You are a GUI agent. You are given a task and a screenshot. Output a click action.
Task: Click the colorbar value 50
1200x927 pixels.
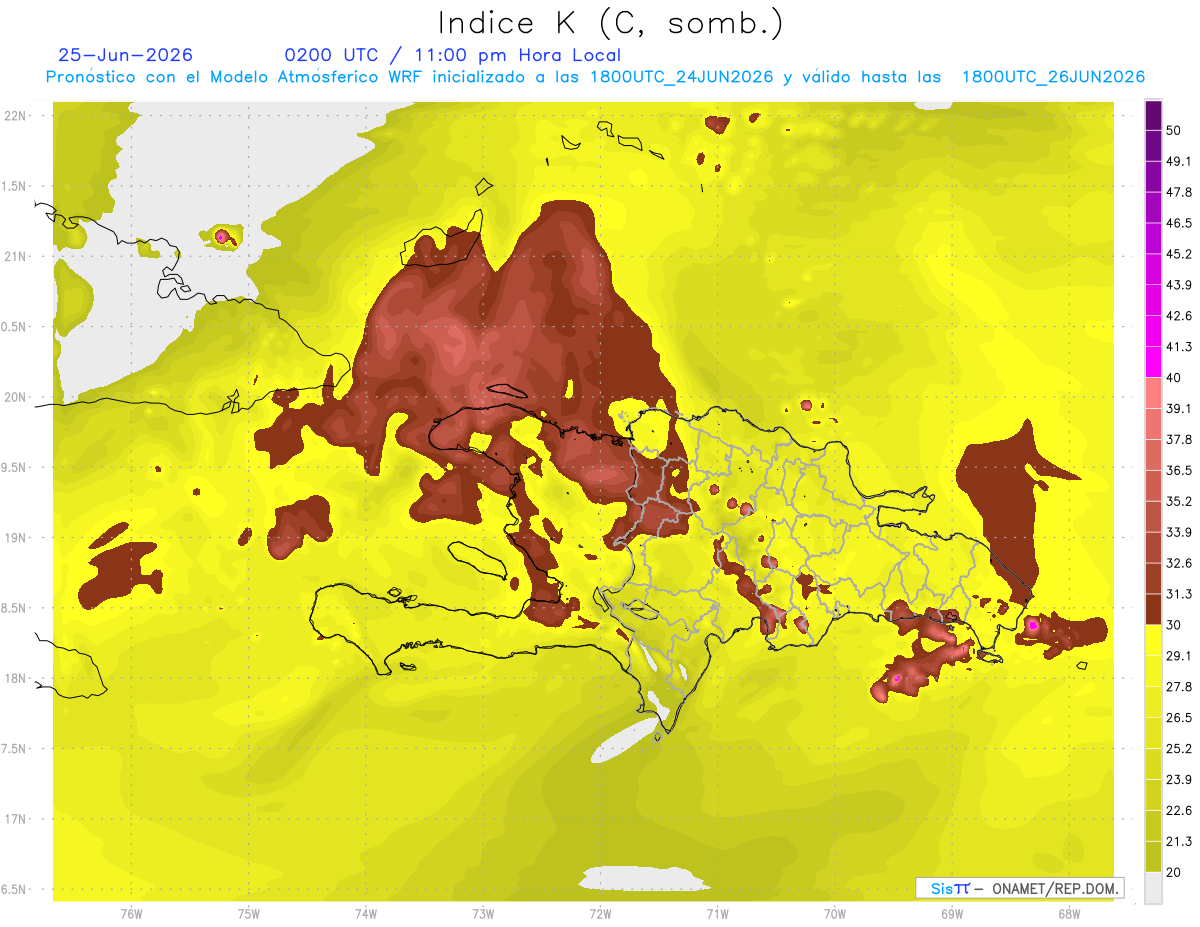pyautogui.click(x=1174, y=130)
